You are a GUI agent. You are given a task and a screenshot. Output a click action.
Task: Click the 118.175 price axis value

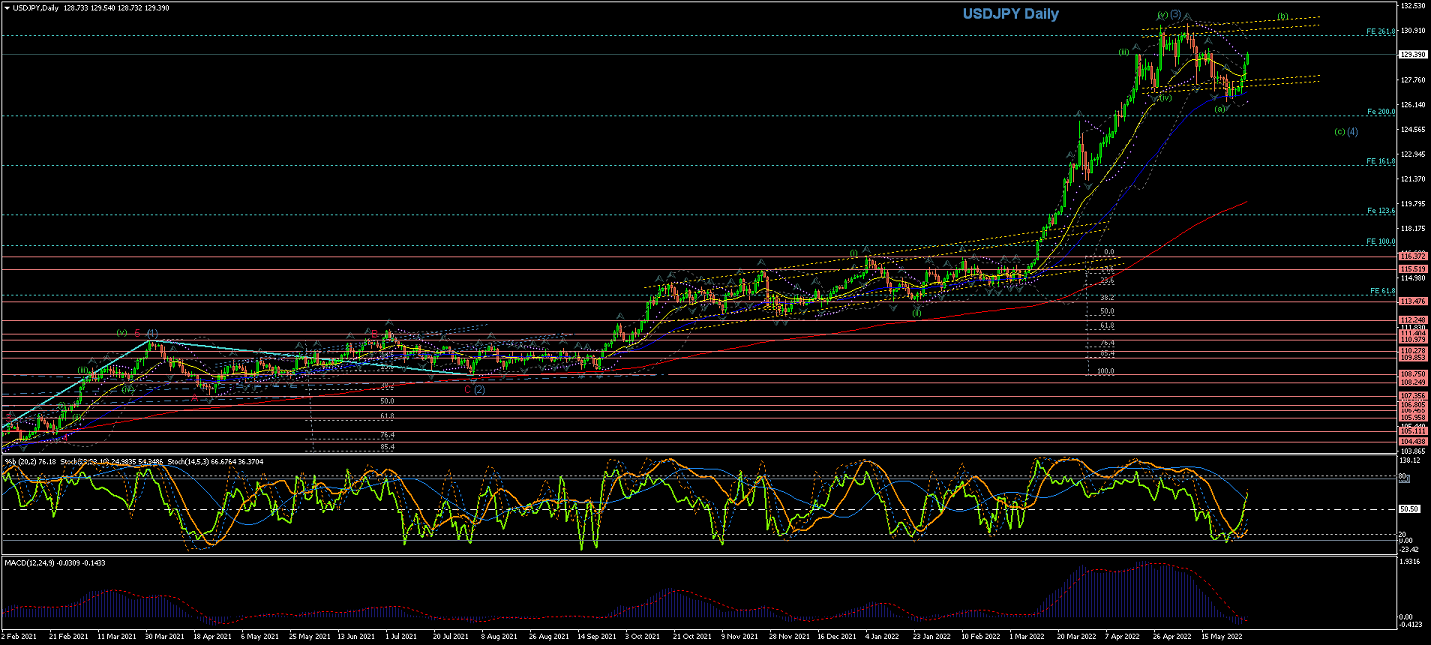click(1413, 228)
